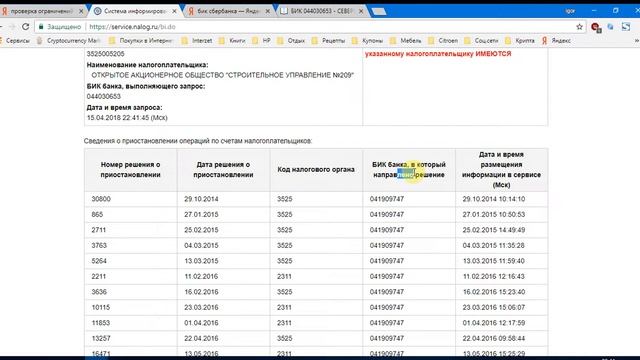Open the 'Покупки в Интернет' bookmark folder
This screenshot has height=360, width=640.
pyautogui.click(x=142, y=41)
